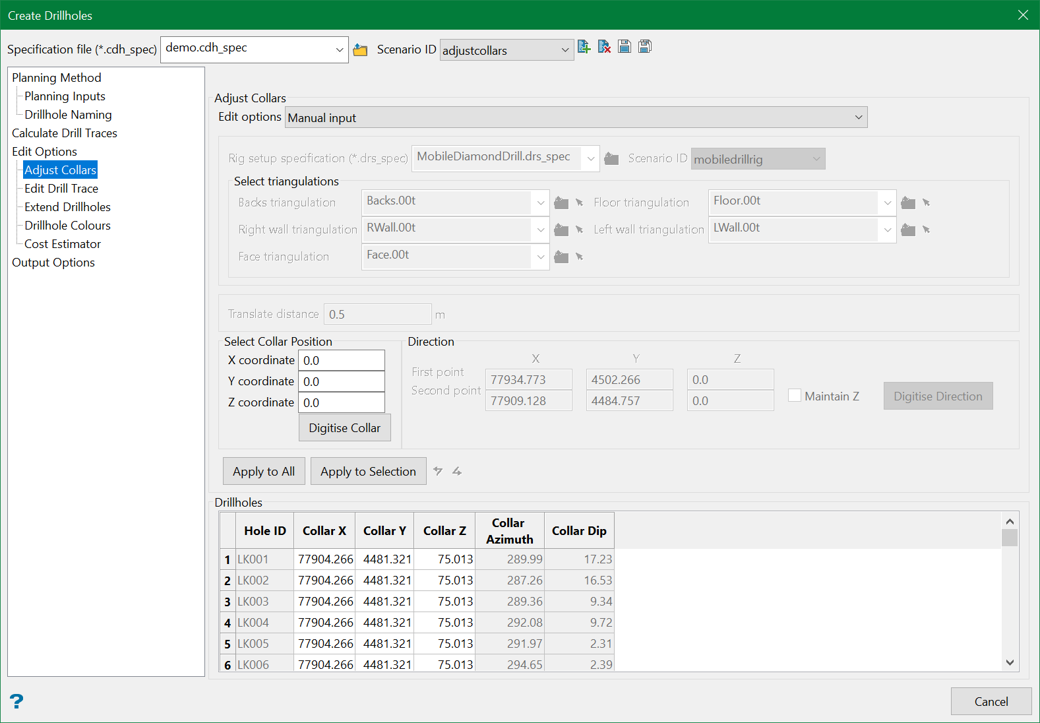Screen dimensions: 1040x723
Task: Click the Apply to Selection button
Action: coord(368,471)
